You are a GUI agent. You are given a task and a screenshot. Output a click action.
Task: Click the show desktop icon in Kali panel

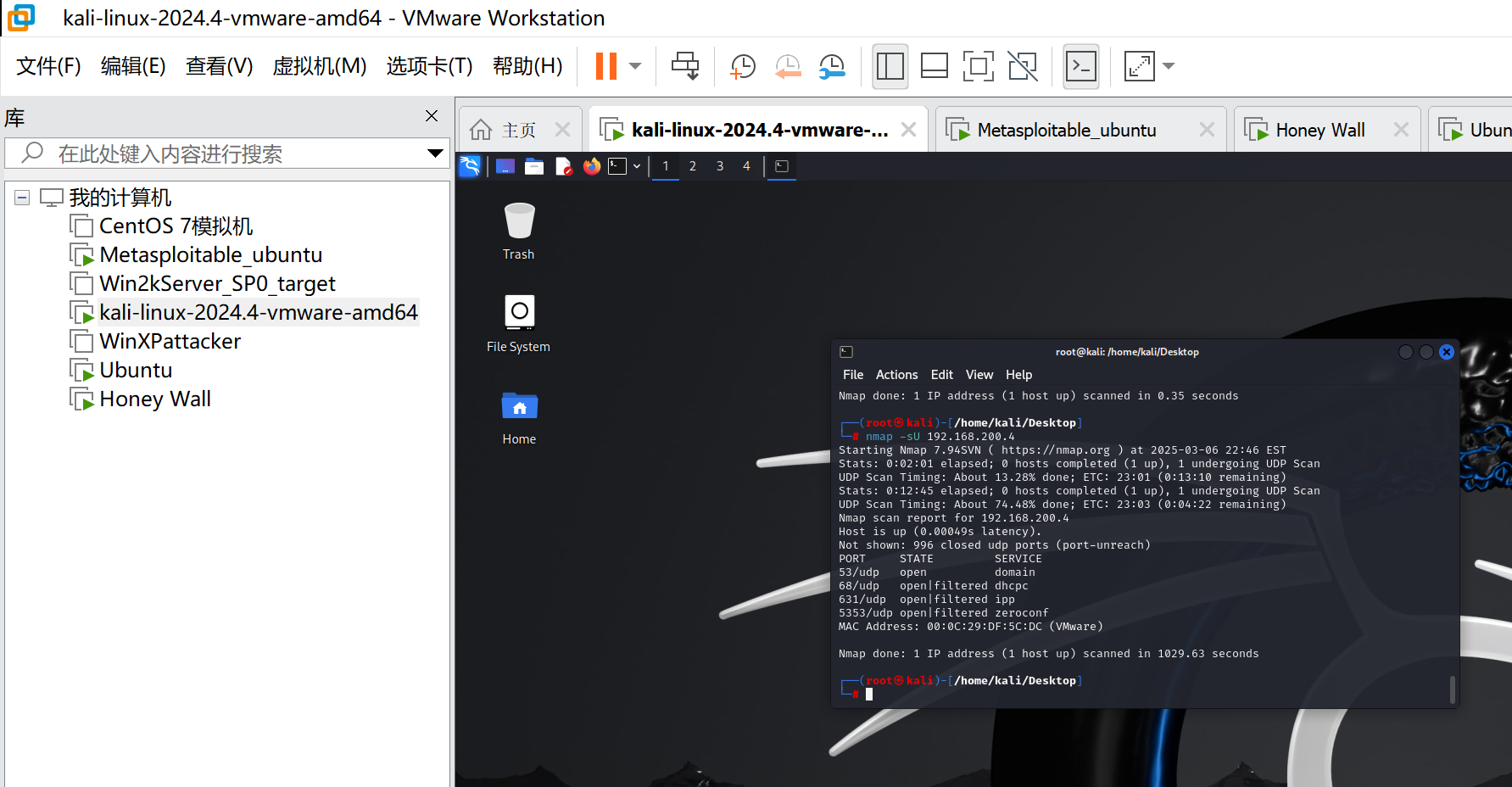pos(505,166)
